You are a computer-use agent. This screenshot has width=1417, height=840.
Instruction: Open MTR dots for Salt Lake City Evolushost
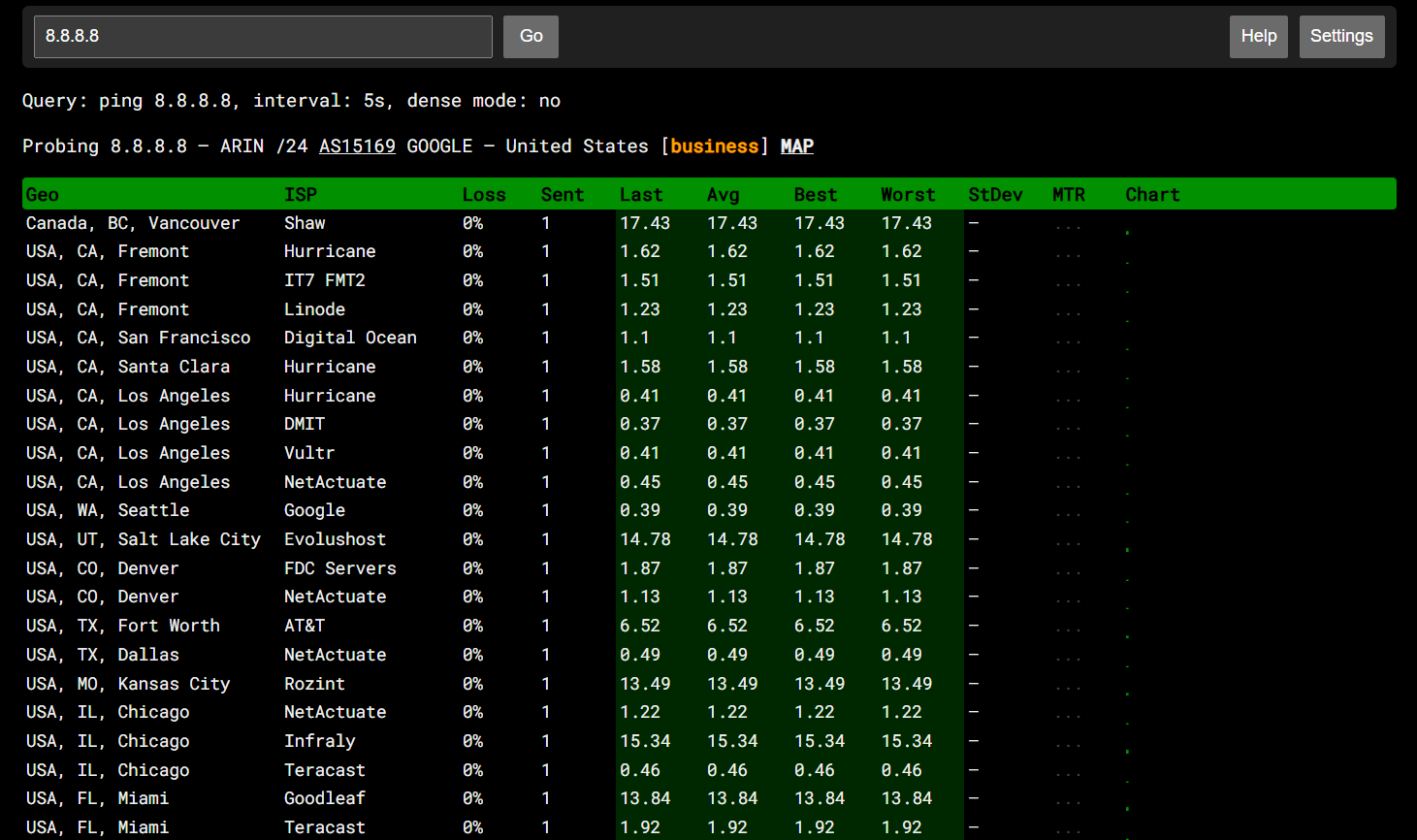[x=1068, y=543]
